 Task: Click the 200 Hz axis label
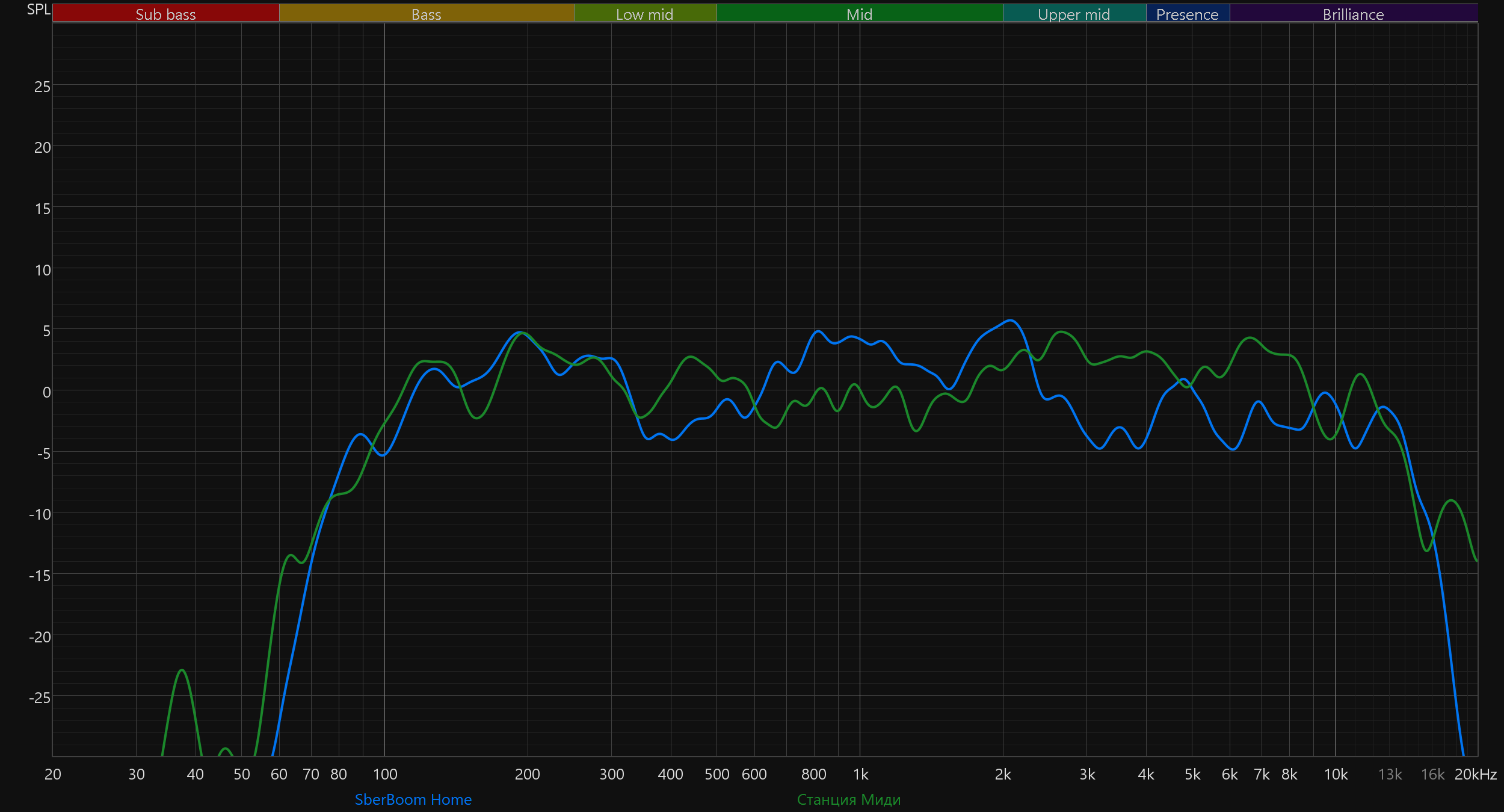(527, 775)
